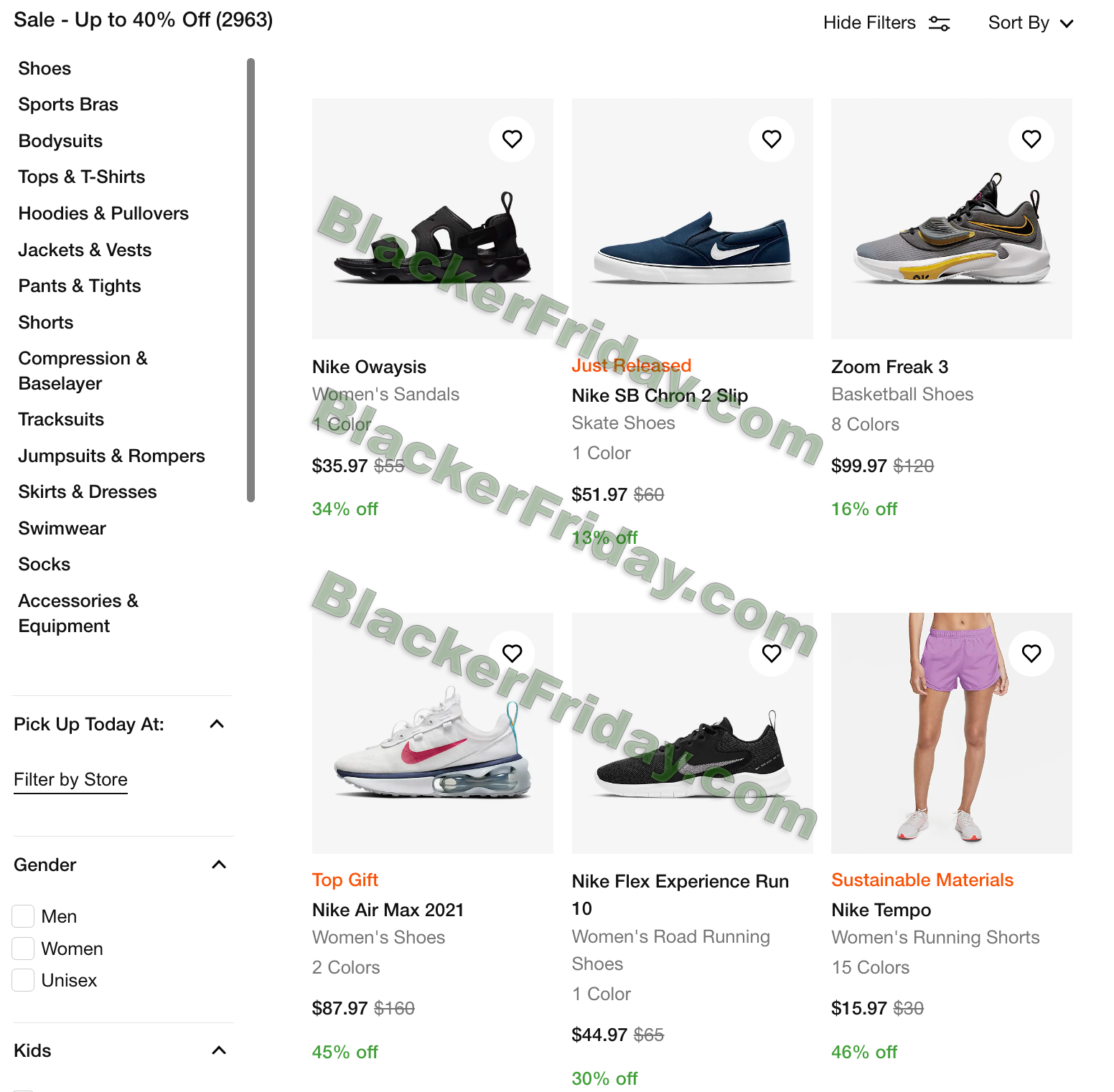This screenshot has width=1114, height=1092.
Task: Select the Shoes category
Action: click(x=45, y=68)
